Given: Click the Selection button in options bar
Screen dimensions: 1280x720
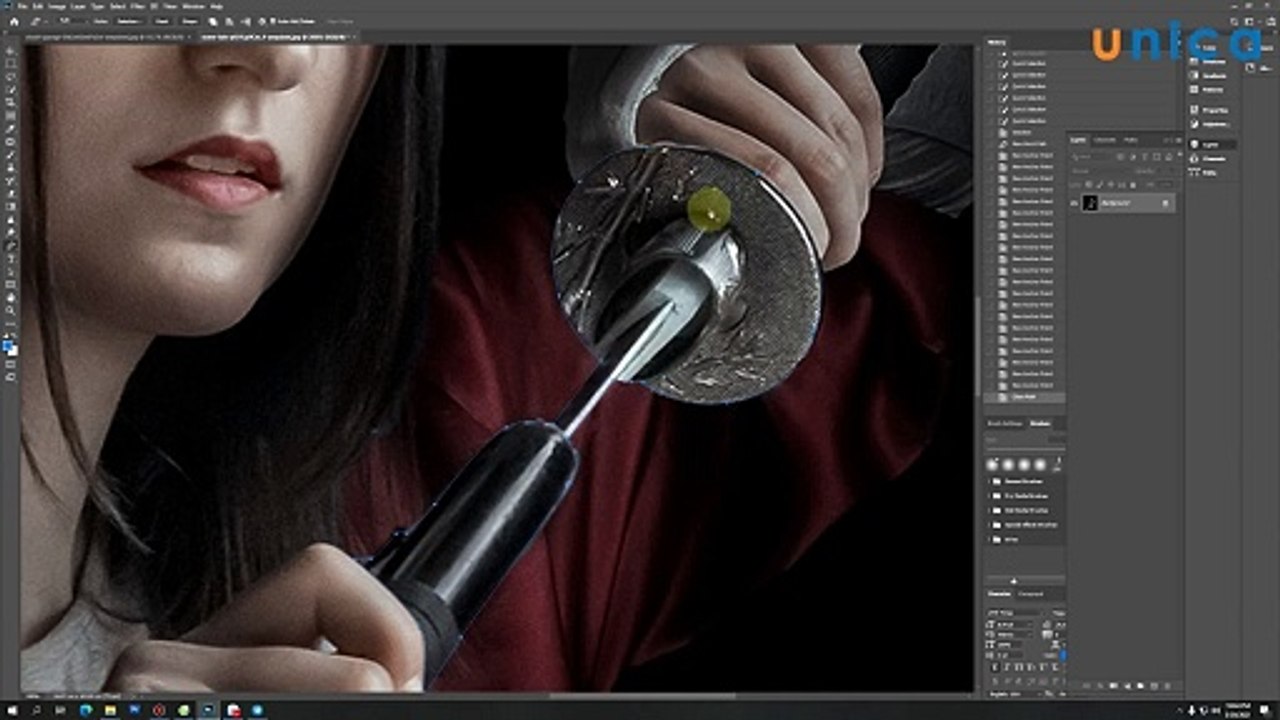Looking at the screenshot, I should click(x=130, y=21).
